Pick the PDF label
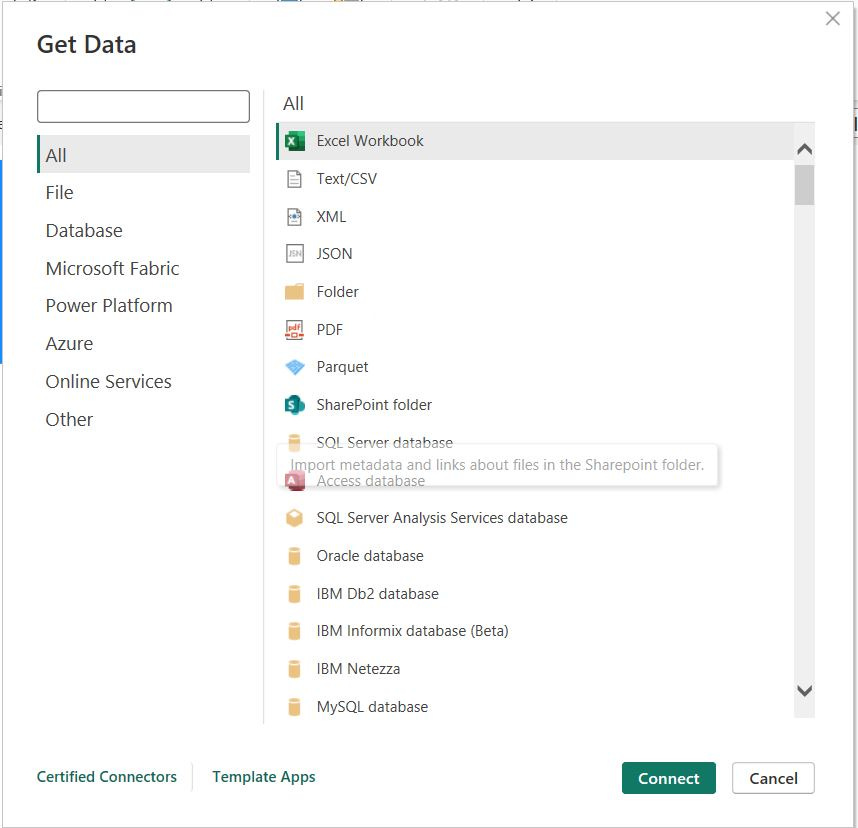This screenshot has height=828, width=858. [329, 329]
